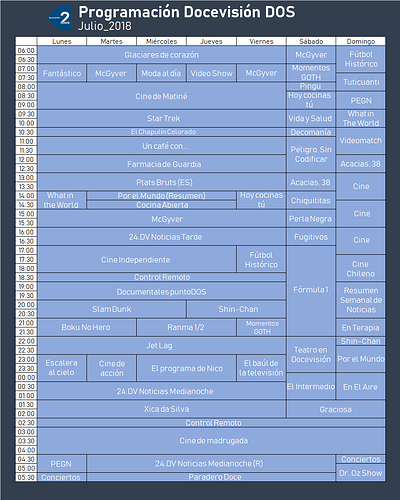
Task: Click the Moda al día cell
Action: 161,73
